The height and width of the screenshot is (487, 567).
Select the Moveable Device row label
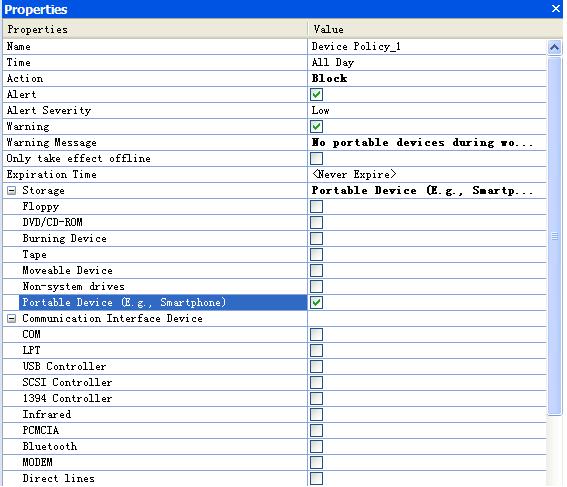68,270
